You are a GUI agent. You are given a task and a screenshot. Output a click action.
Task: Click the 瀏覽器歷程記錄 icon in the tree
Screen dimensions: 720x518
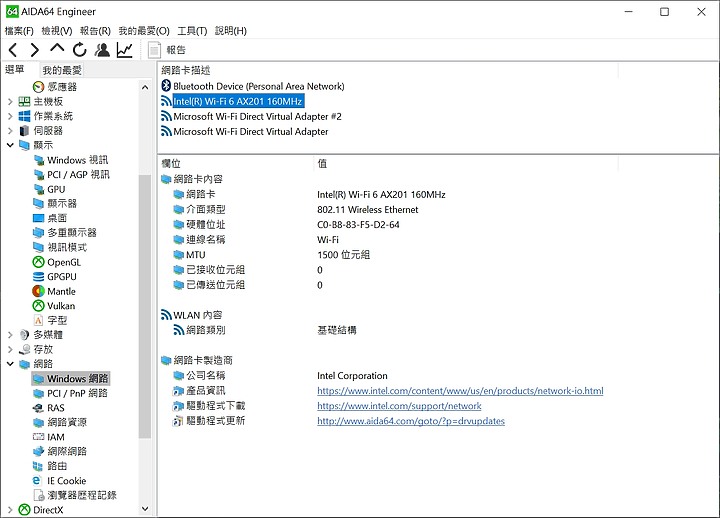tap(39, 495)
